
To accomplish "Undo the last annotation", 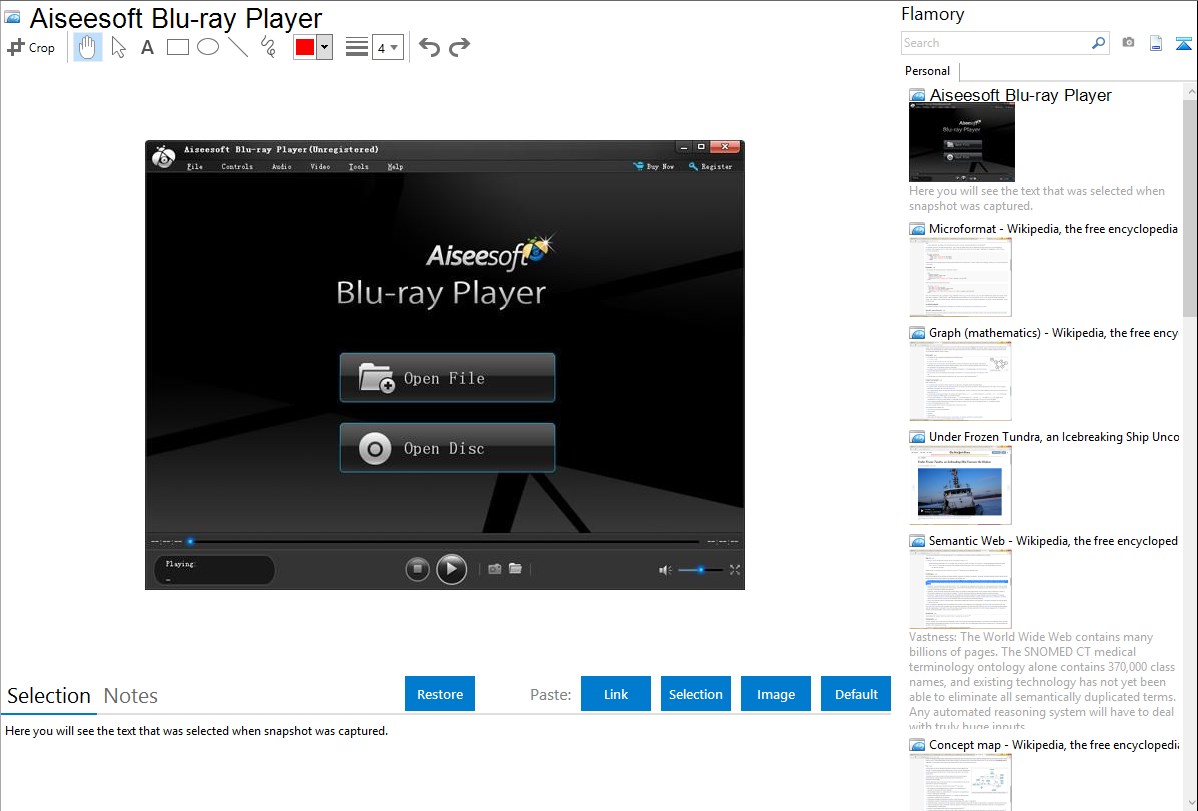I will (x=429, y=47).
